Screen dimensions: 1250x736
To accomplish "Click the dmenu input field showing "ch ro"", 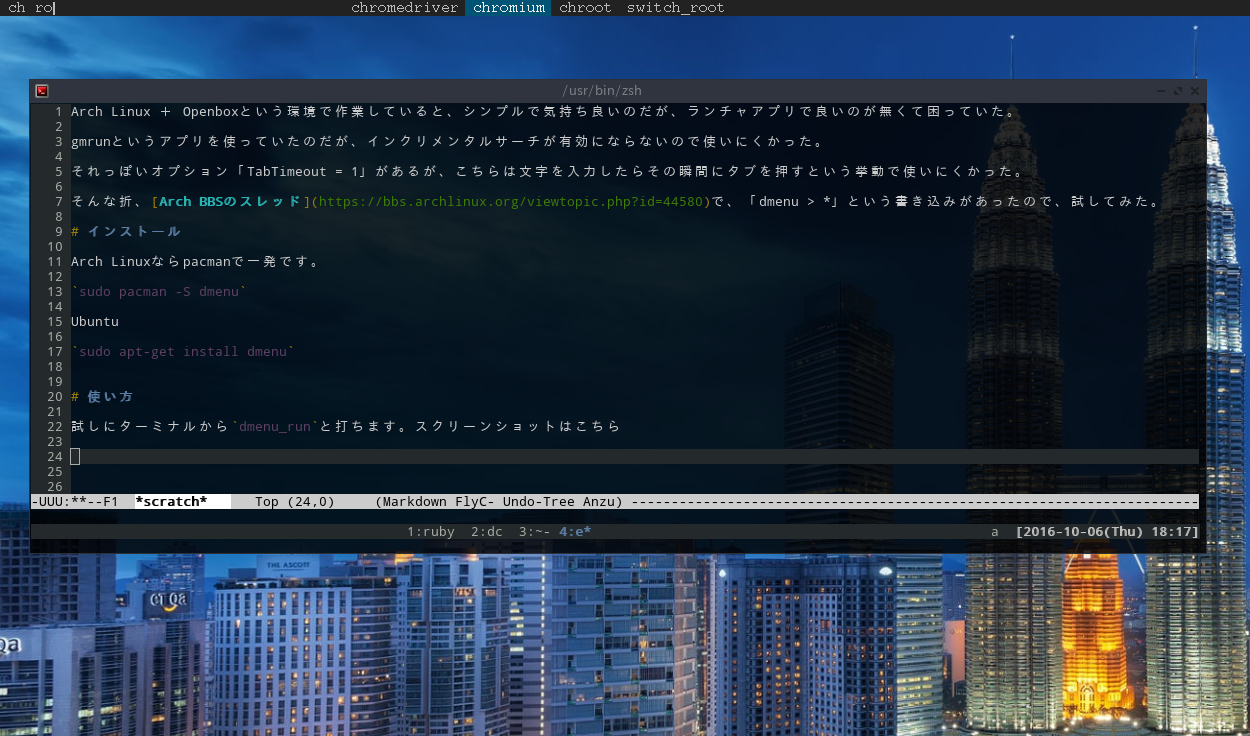I will coord(28,8).
